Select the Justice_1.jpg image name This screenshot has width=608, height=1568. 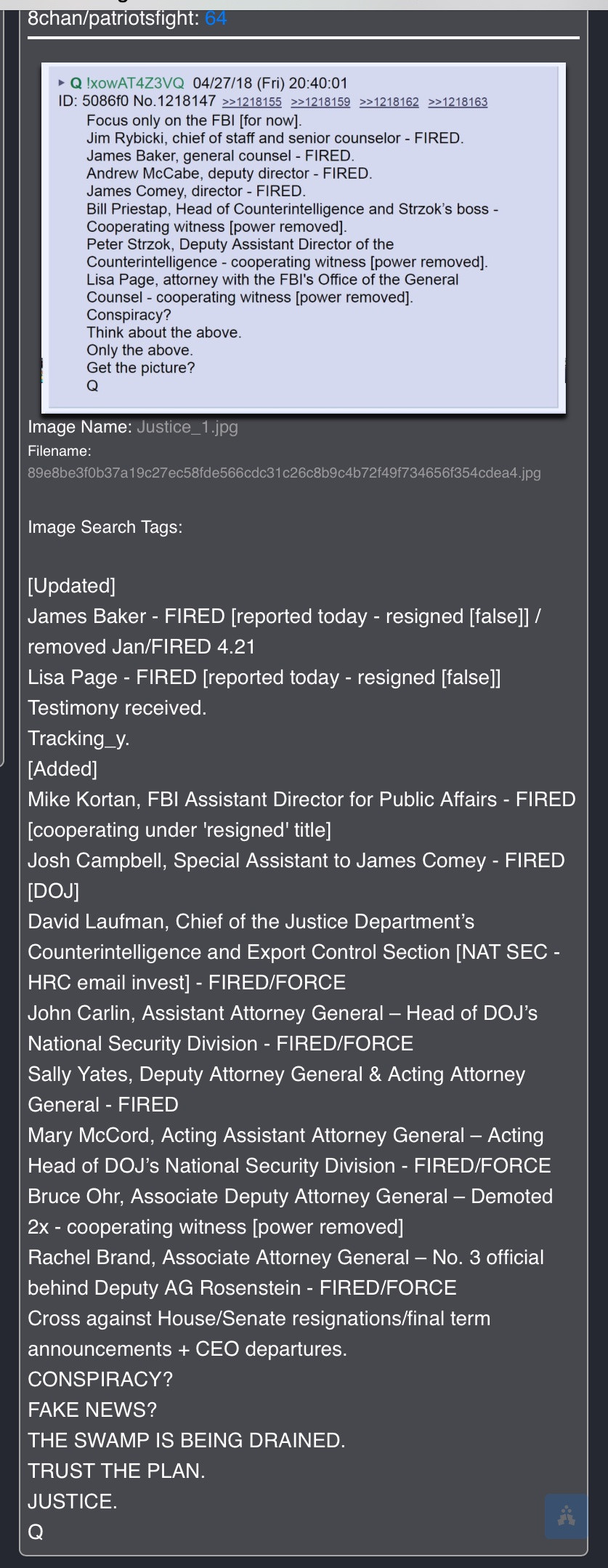pyautogui.click(x=187, y=427)
